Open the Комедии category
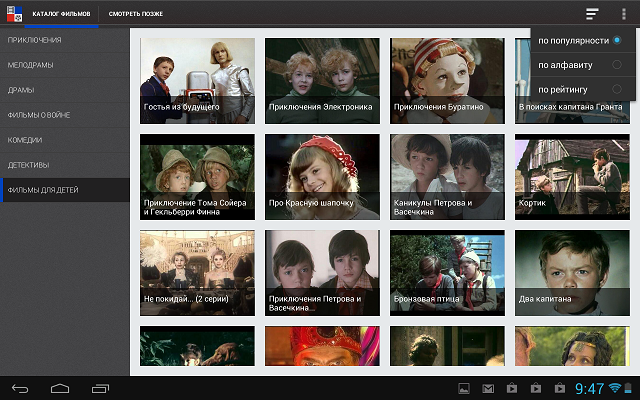 (65, 140)
